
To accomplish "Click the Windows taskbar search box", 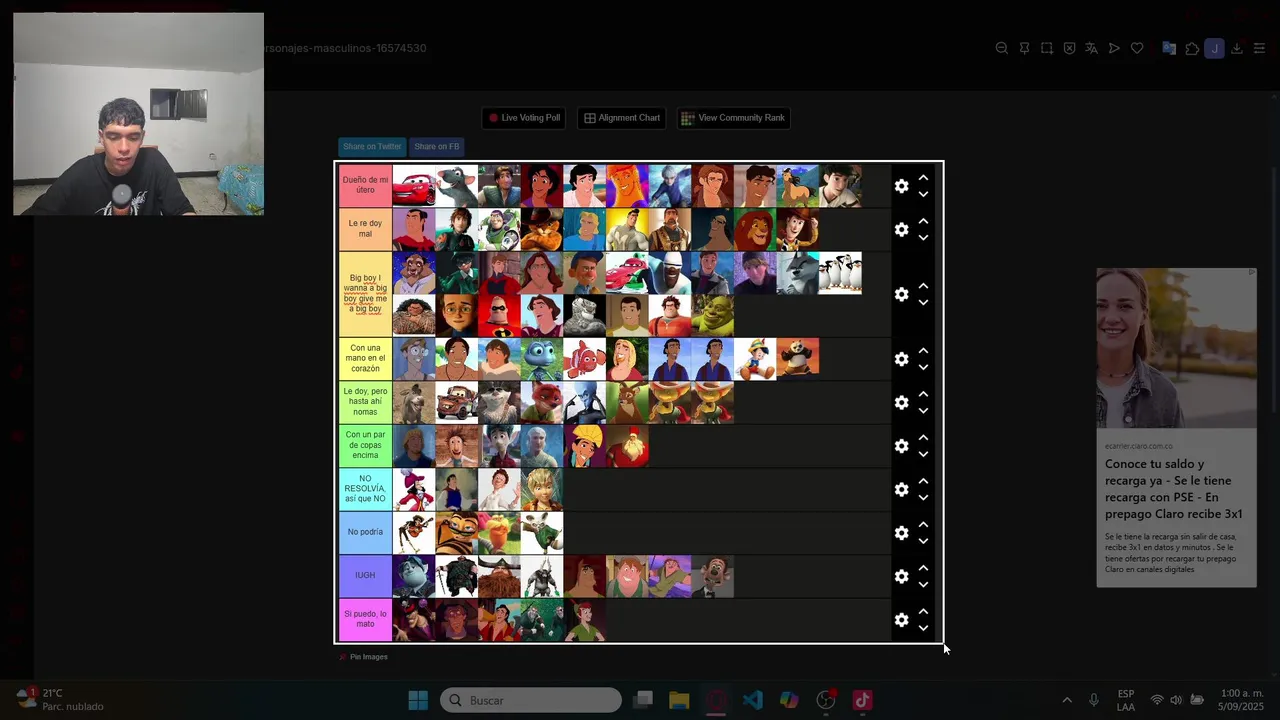I will click(x=531, y=700).
